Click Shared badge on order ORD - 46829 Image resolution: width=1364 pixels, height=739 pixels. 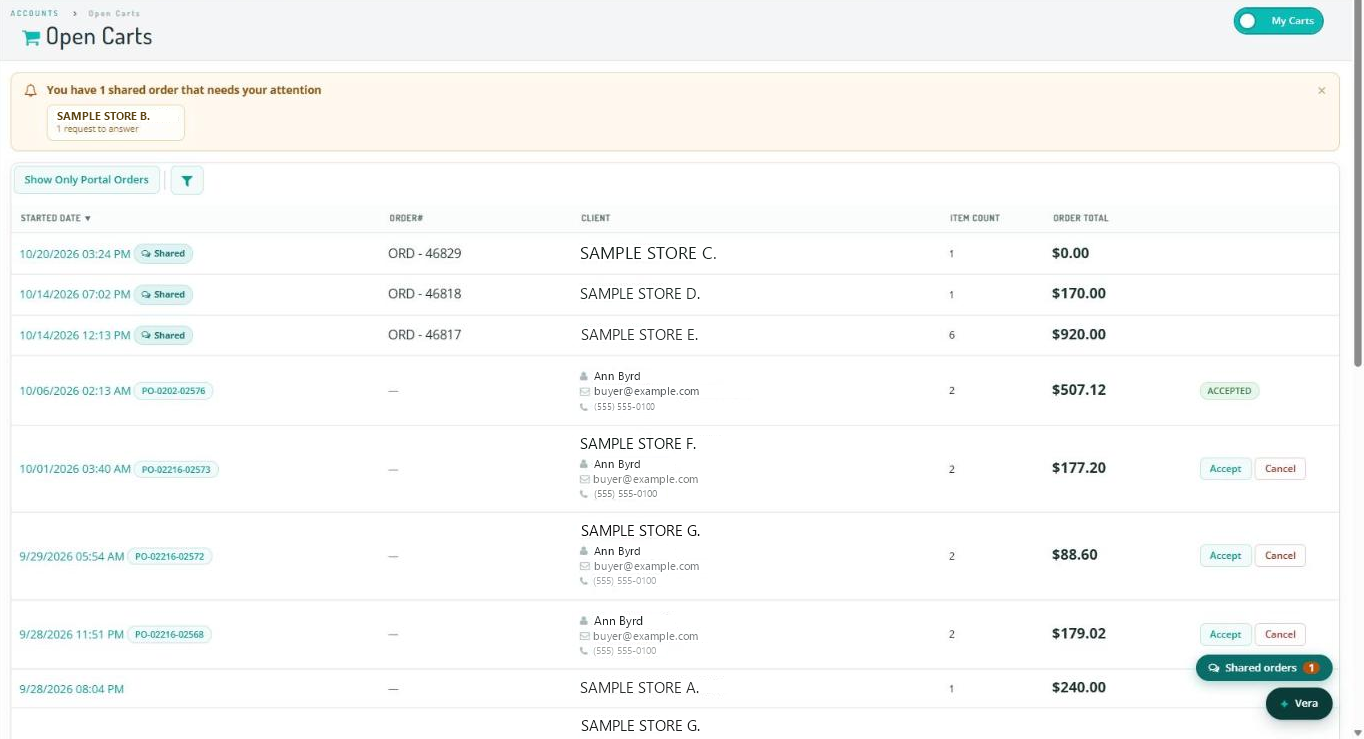click(x=163, y=254)
